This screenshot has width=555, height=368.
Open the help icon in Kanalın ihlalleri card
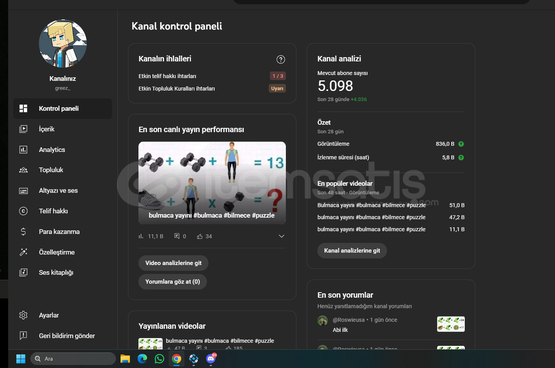point(280,59)
